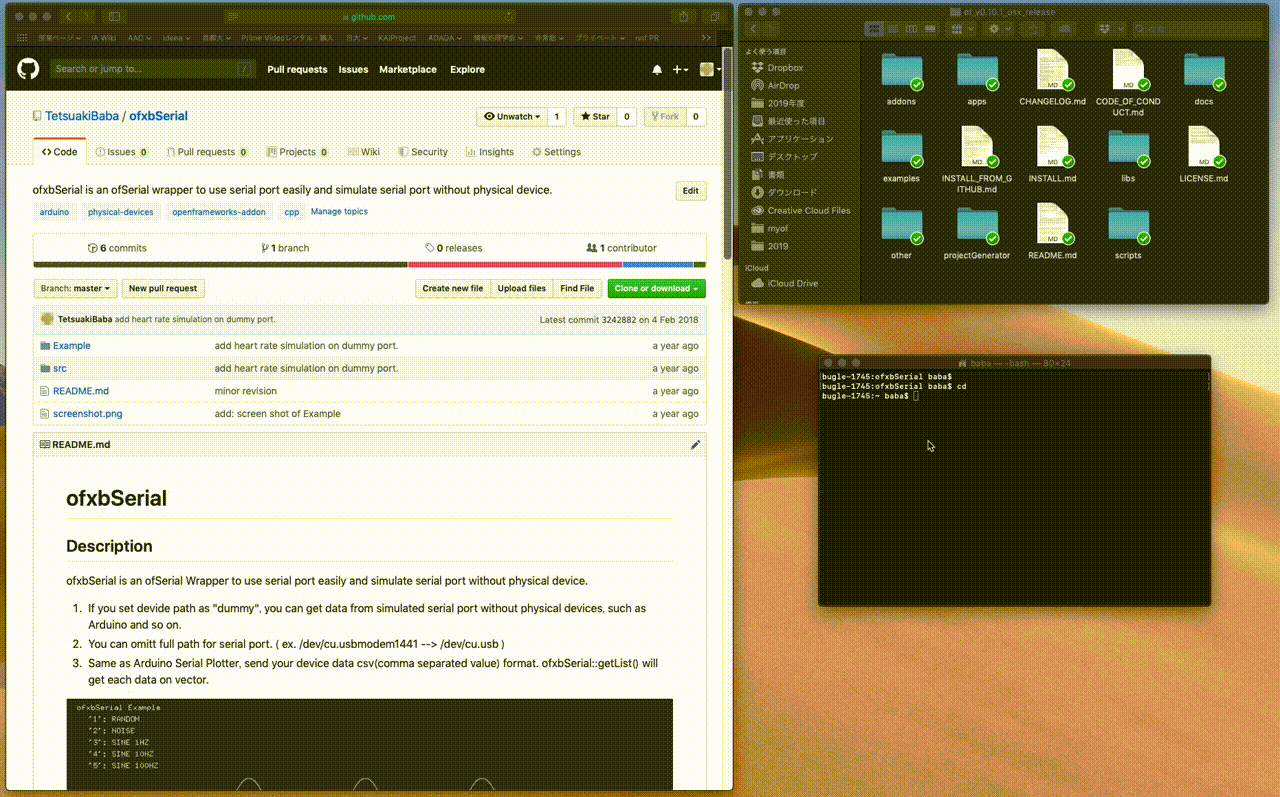Click the openframeworks-addon topic tag
This screenshot has width=1280, height=797.
[219, 212]
